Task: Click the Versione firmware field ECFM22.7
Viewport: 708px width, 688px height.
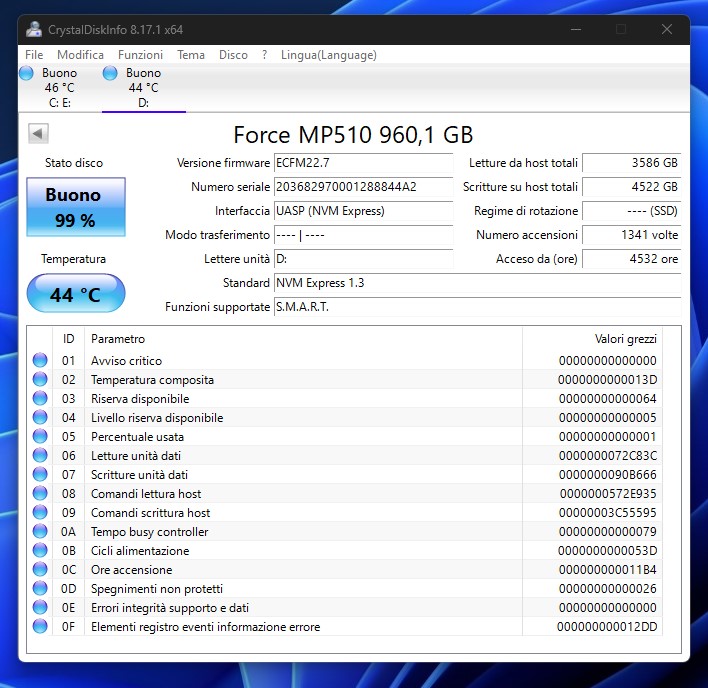Action: click(x=363, y=163)
